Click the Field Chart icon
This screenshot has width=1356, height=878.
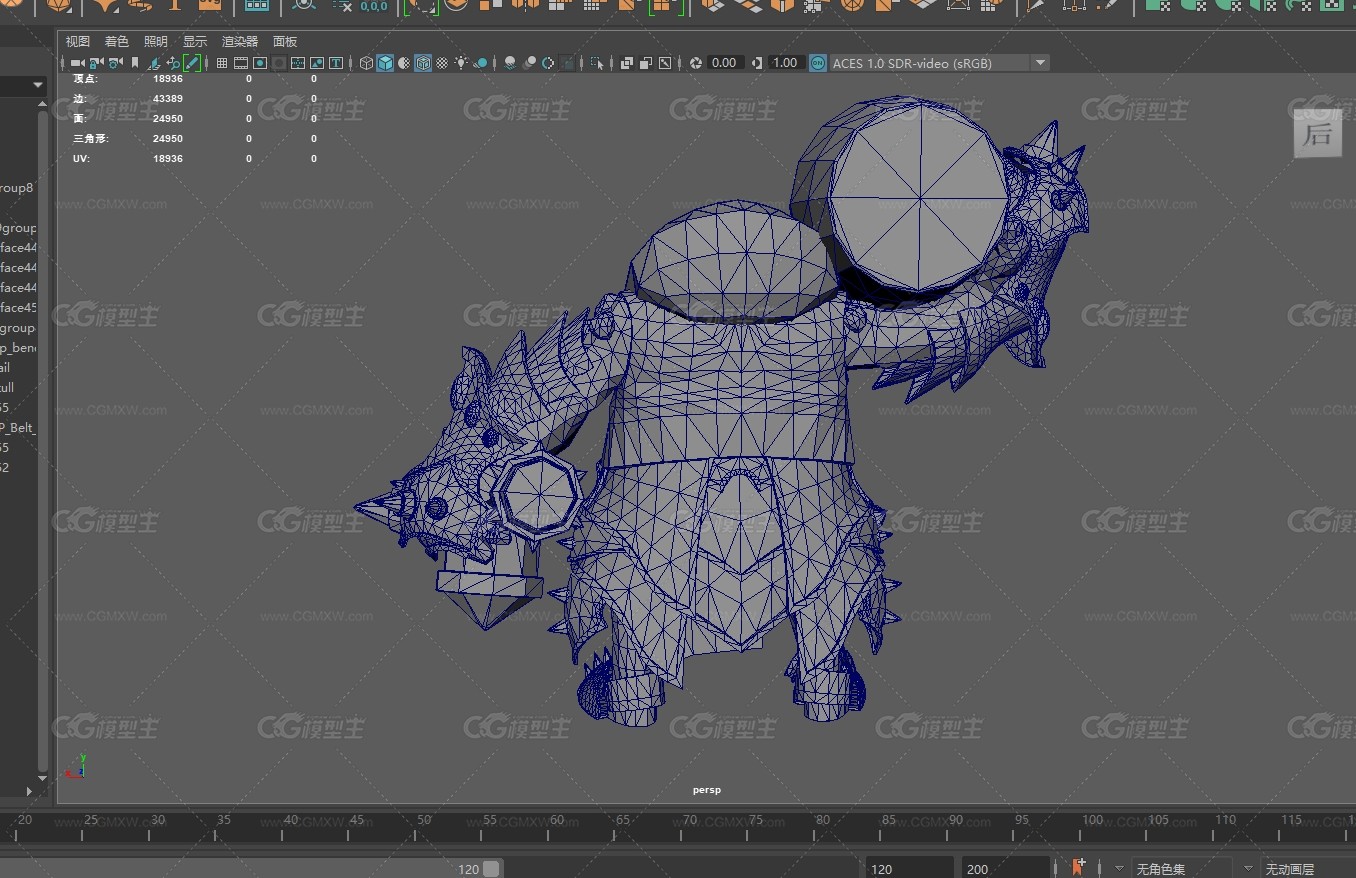[298, 63]
